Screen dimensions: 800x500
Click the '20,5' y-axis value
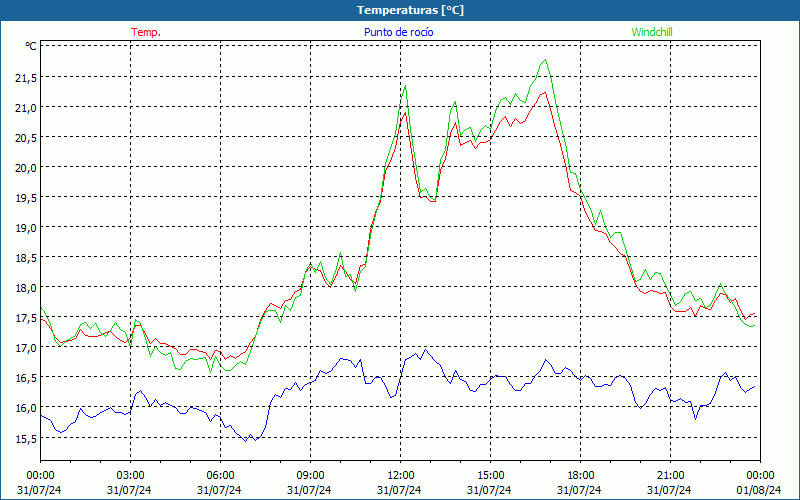coord(26,137)
